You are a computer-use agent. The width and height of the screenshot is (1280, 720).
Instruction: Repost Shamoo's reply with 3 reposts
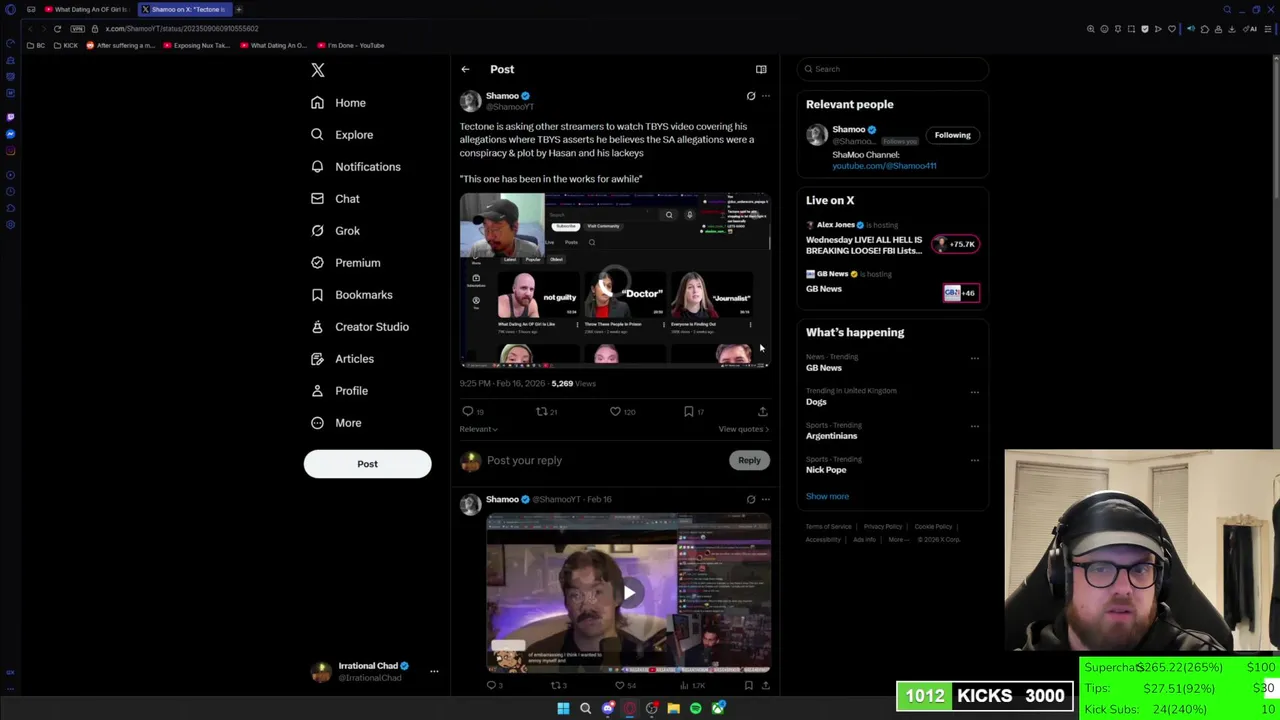558,685
